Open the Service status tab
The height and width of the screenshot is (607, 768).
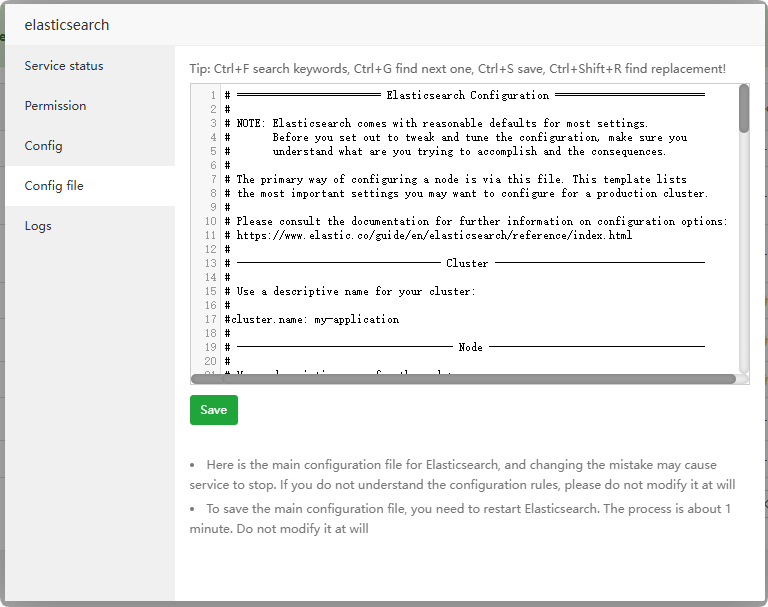point(64,66)
